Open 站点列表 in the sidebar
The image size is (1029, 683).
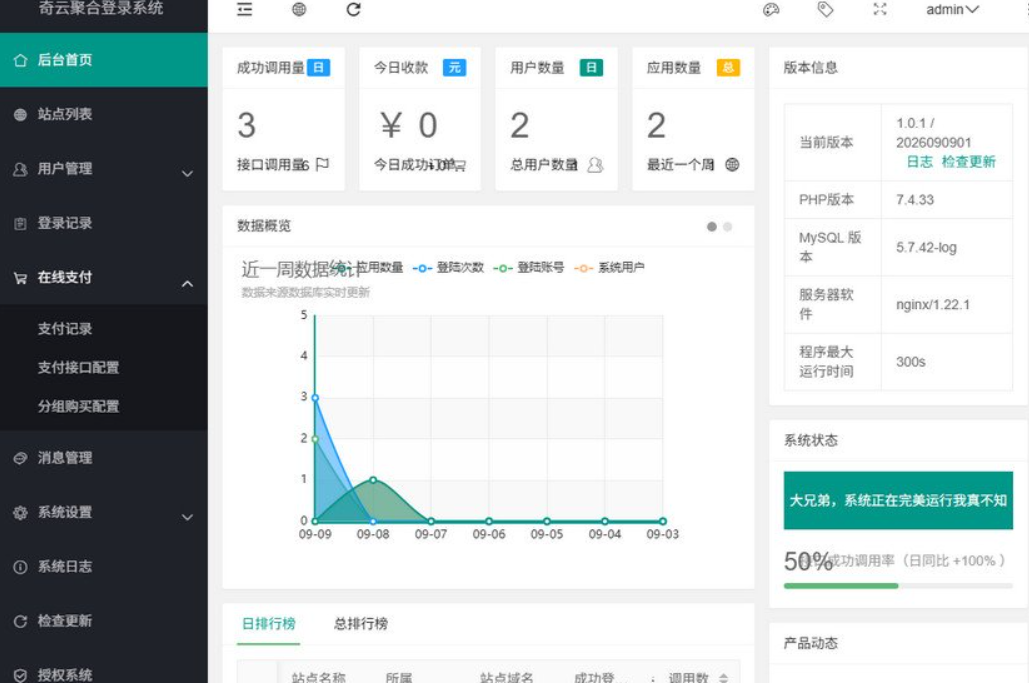point(104,114)
